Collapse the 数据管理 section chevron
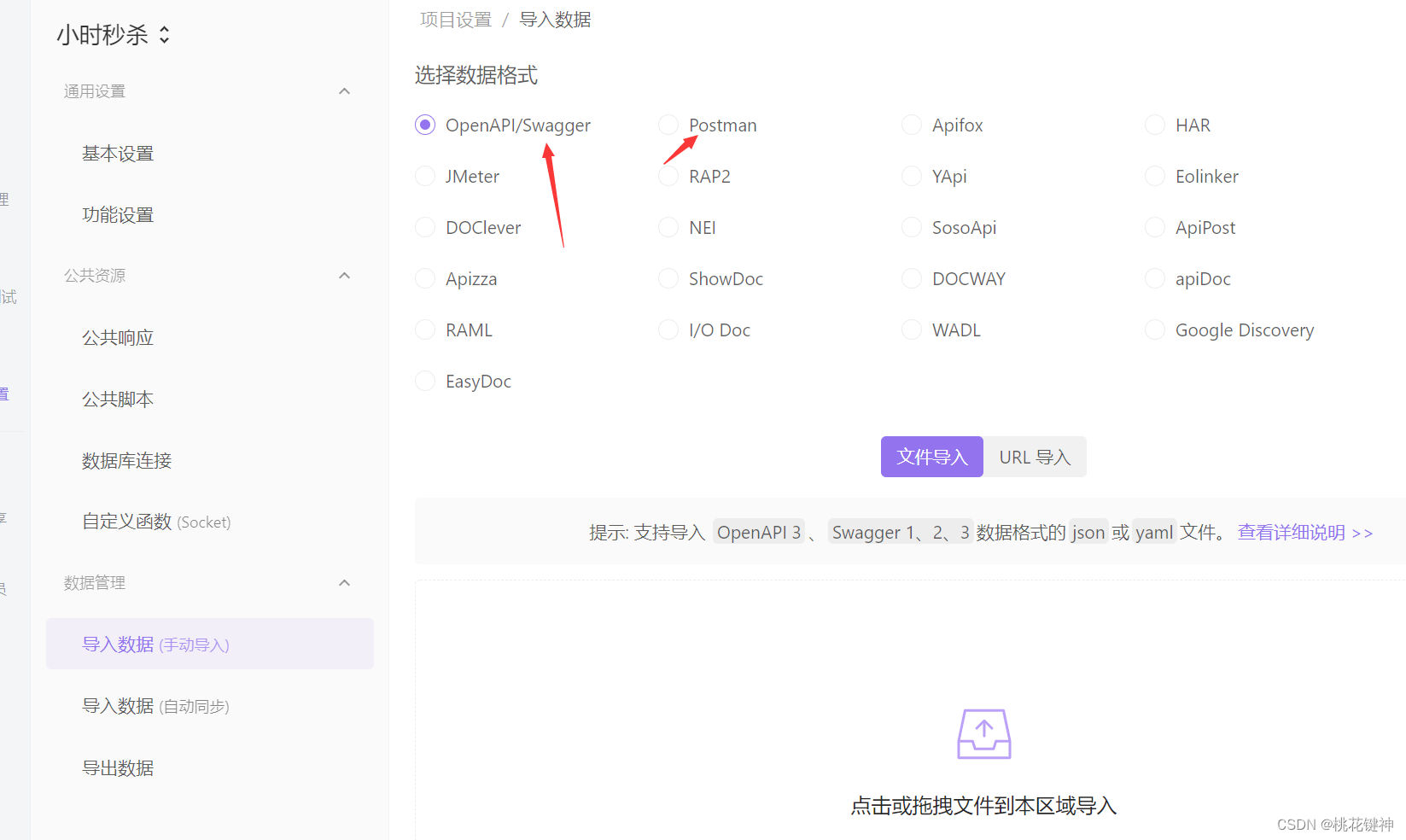Viewport: 1406px width, 840px height. (345, 583)
